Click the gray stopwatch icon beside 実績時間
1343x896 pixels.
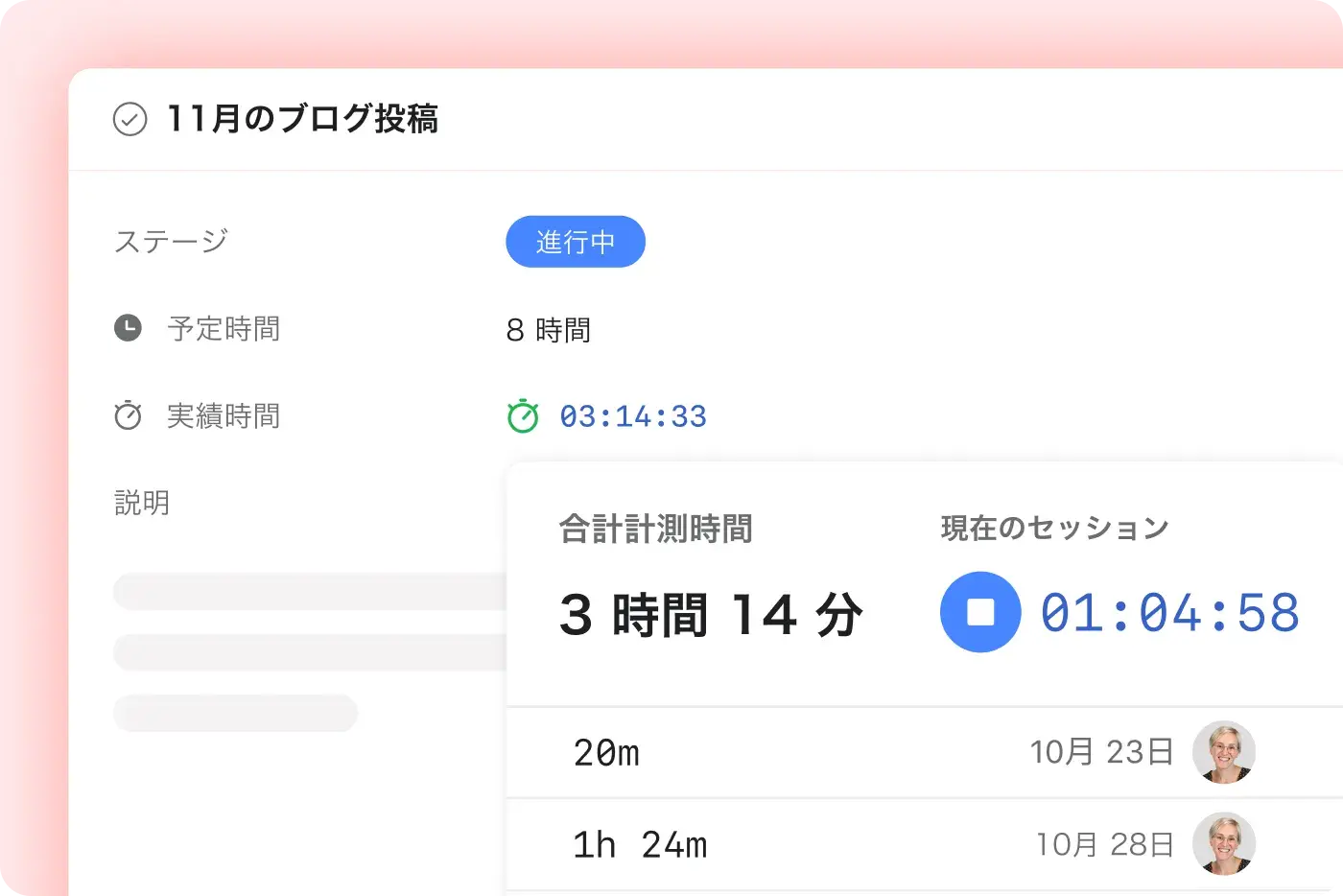click(128, 414)
